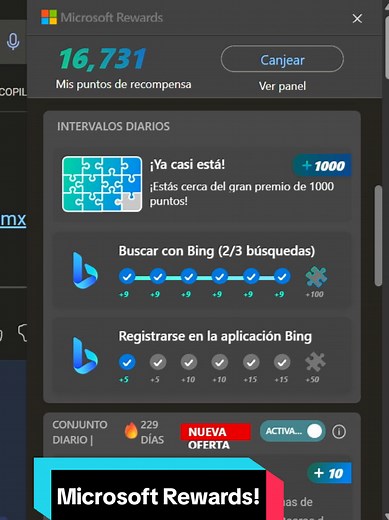Click the Canjear redeem button

coord(282,59)
